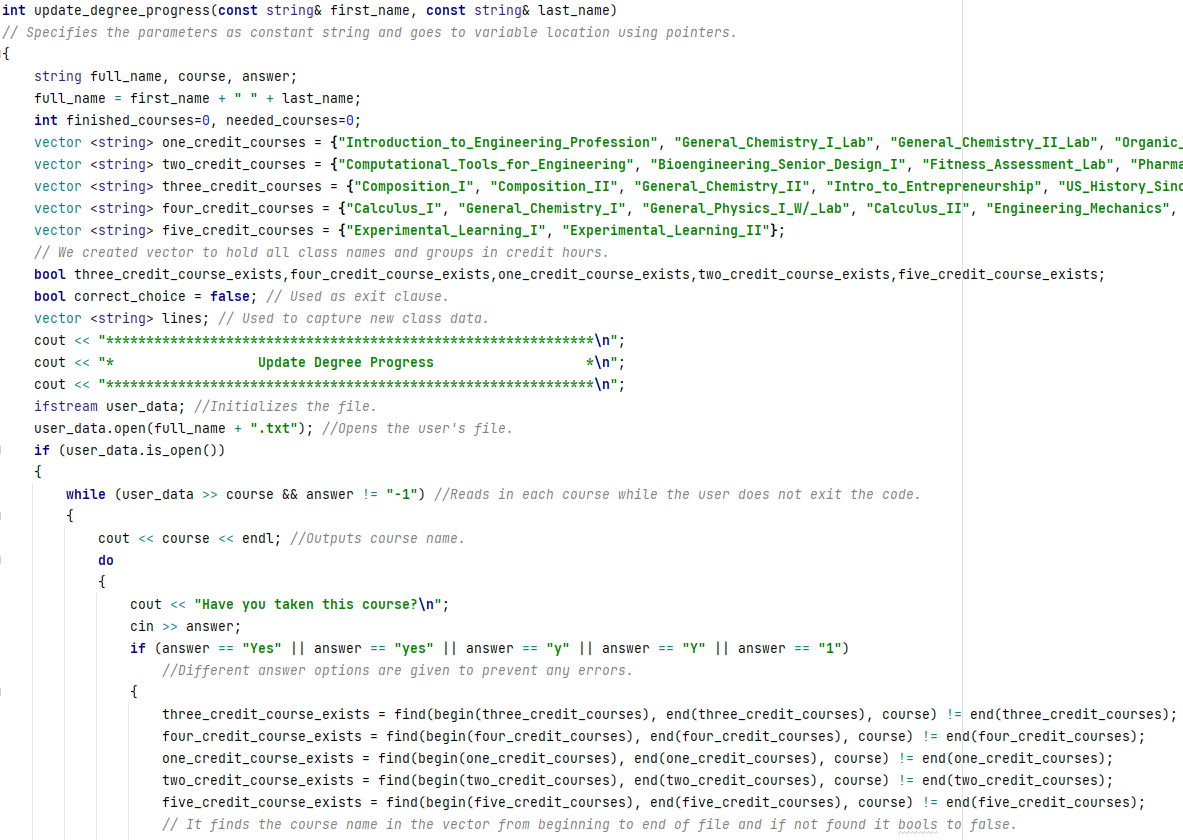Click "General_Chemistry_I" in the four_credit_courses line
Screen dimensions: 1183x840
coord(542,208)
